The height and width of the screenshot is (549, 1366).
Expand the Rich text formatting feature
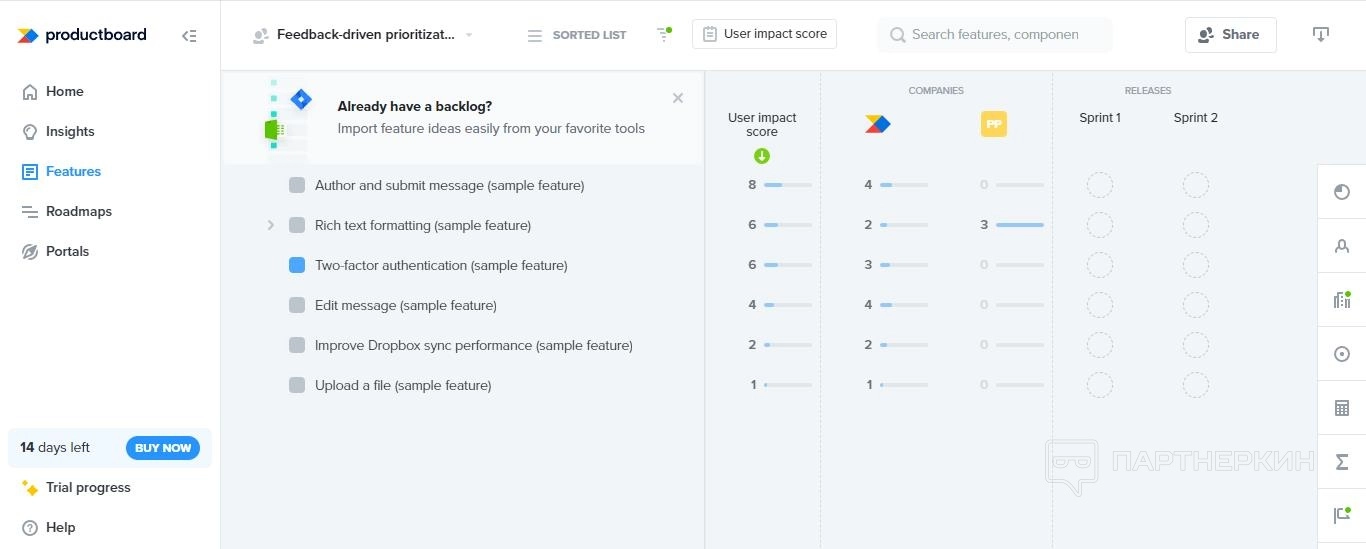tap(270, 225)
